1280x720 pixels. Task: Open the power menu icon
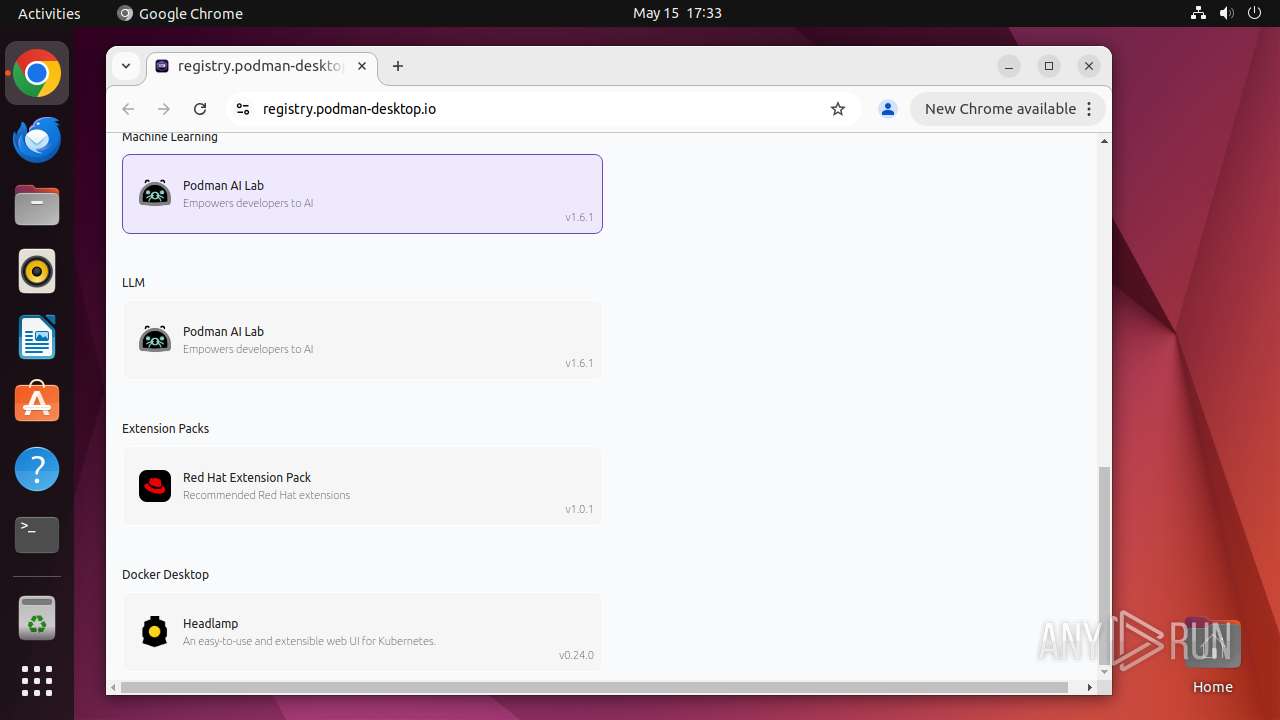[1256, 13]
